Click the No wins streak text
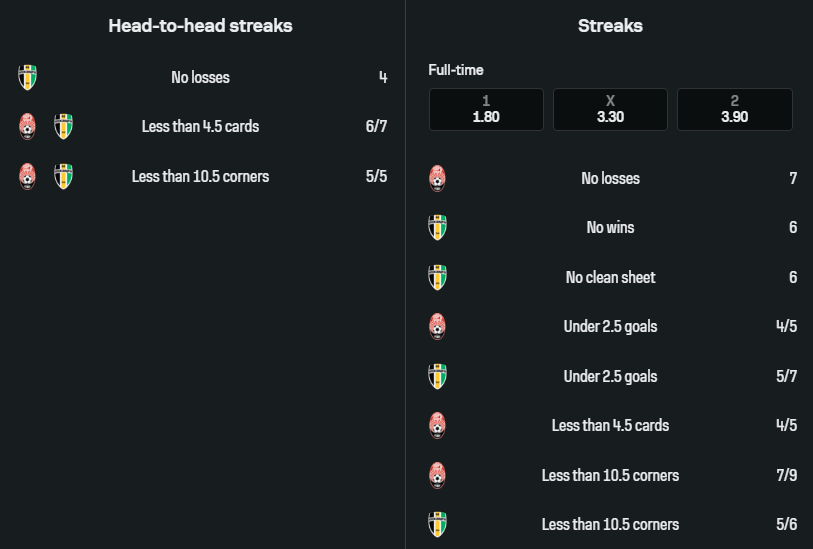 [610, 227]
